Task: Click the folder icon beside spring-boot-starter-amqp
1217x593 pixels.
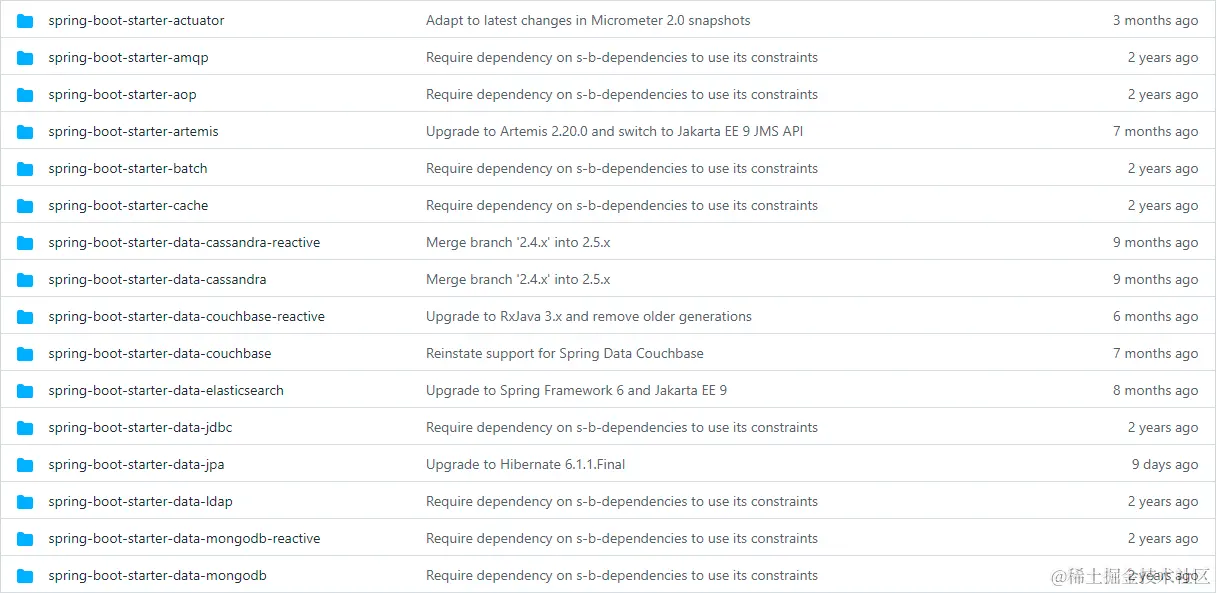Action: tap(25, 58)
